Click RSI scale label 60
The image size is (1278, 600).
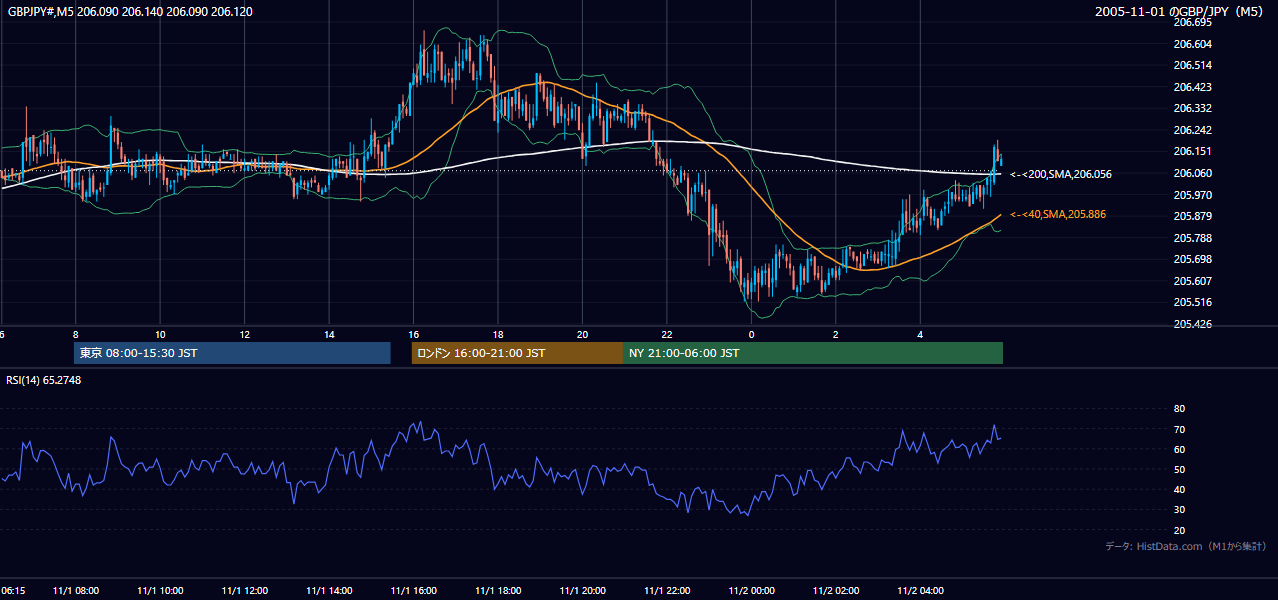[1179, 449]
